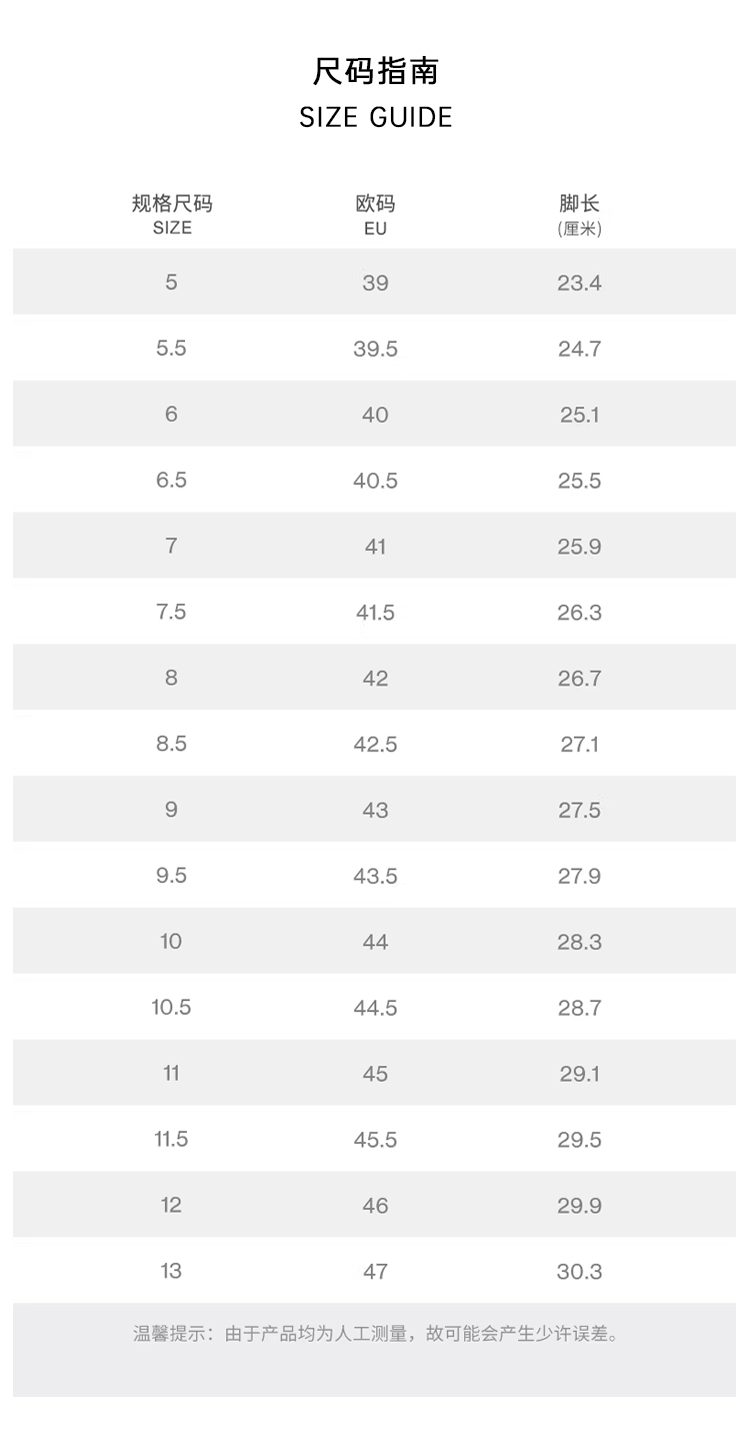Click EU size 44 cell
This screenshot has height=1439, width=750.
coord(375,942)
